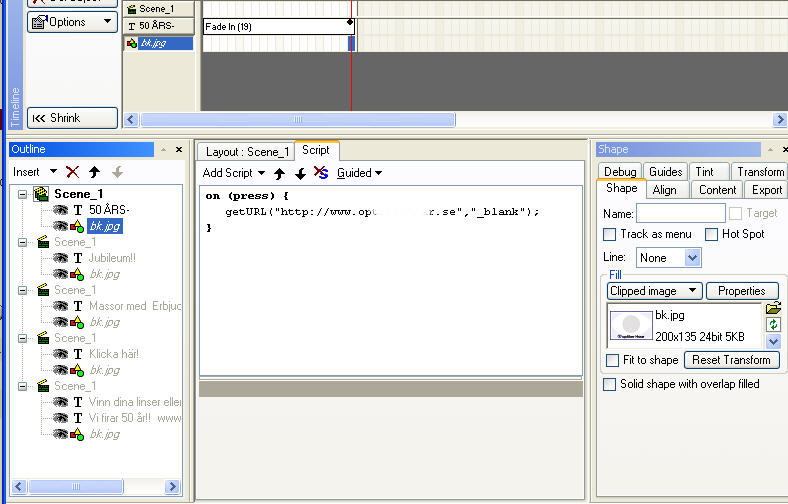
Task: Open the Export tab
Action: tap(766, 190)
